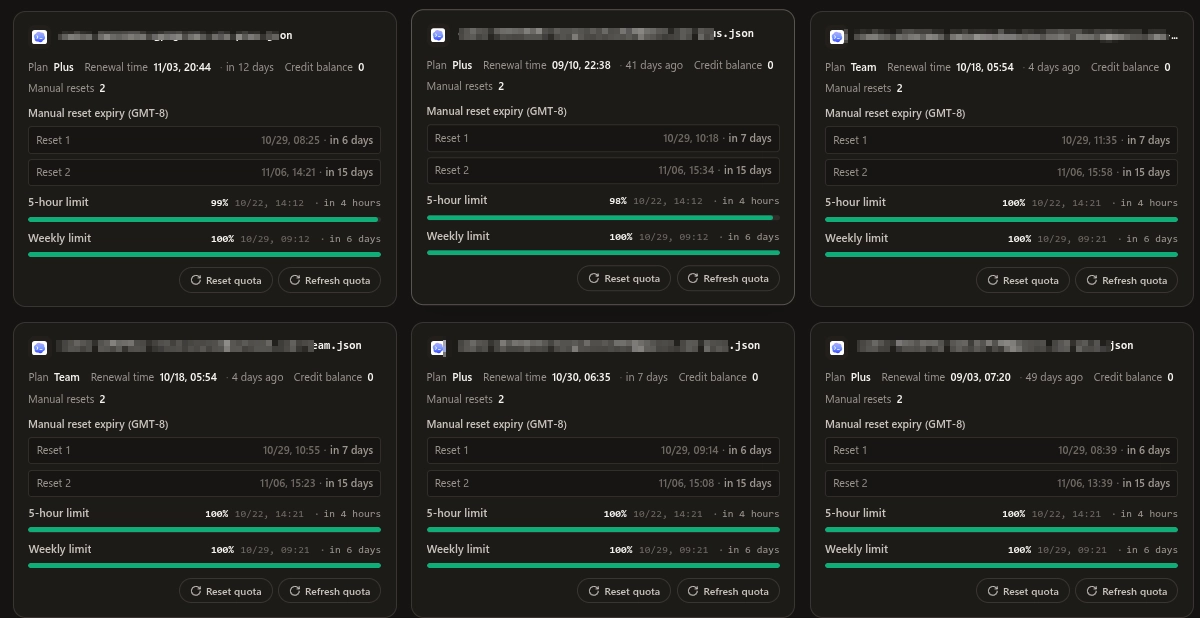
Task: Click the renewal time 11/03, 20:44
Action: (182, 67)
